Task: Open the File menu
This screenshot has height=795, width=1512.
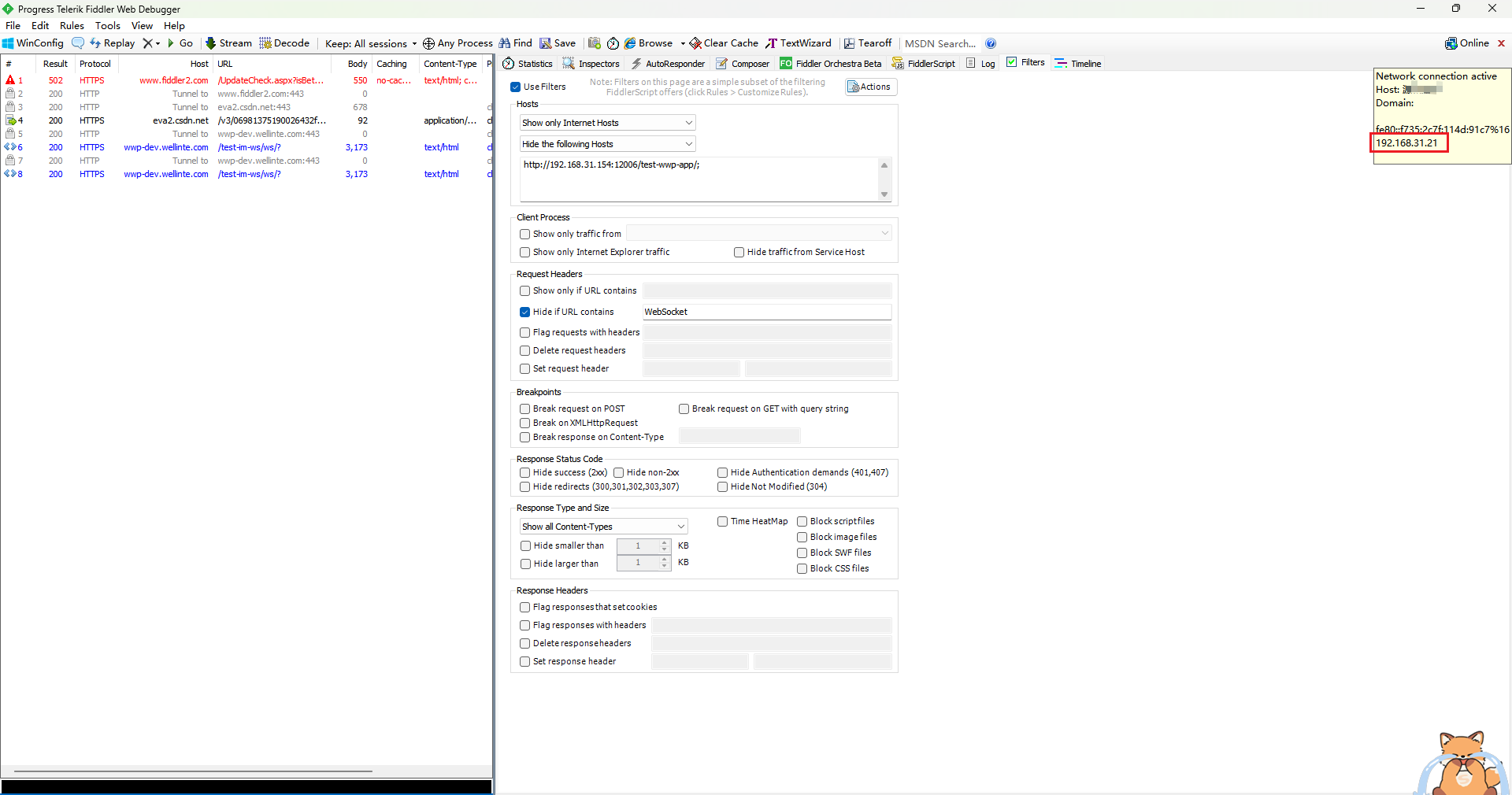Action: [13, 25]
